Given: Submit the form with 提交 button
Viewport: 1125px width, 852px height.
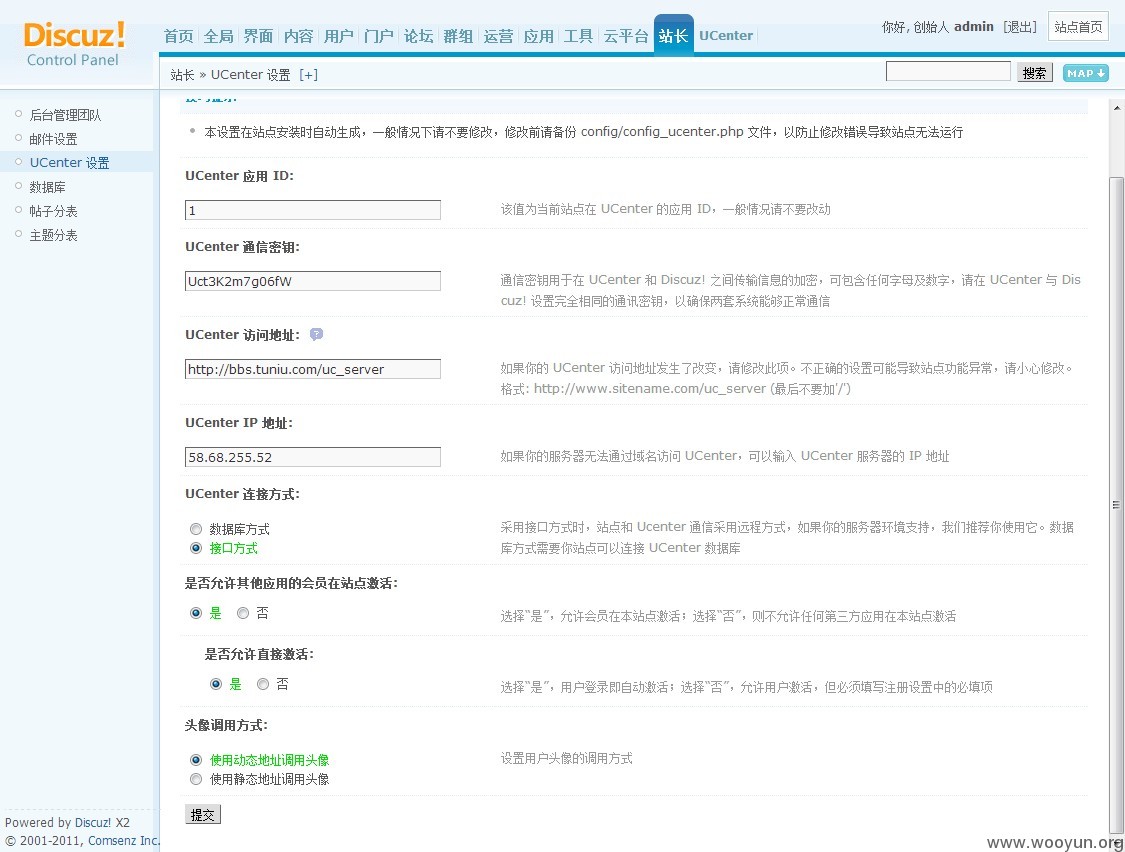Looking at the screenshot, I should 202,815.
